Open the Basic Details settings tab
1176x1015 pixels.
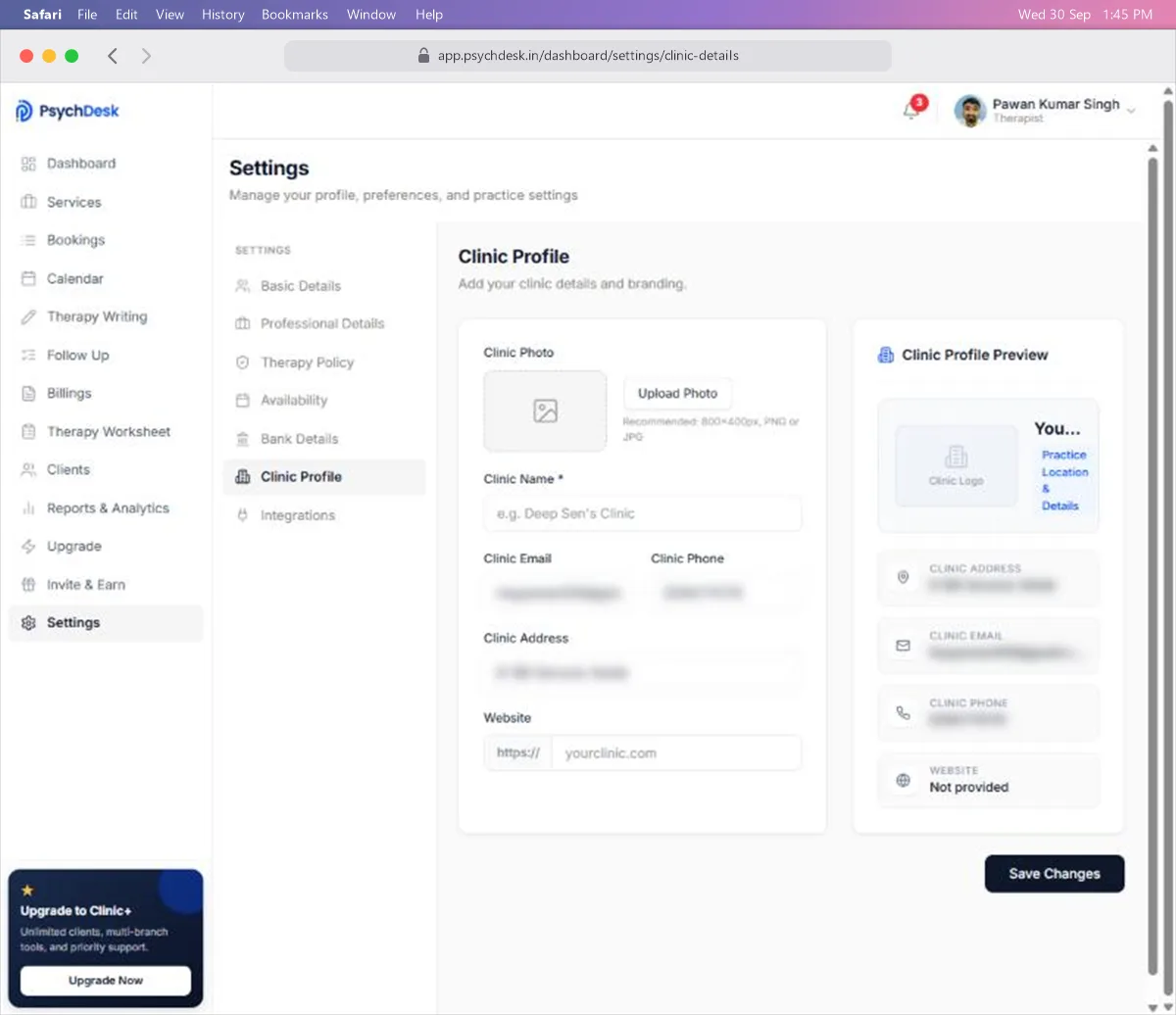[324, 286]
